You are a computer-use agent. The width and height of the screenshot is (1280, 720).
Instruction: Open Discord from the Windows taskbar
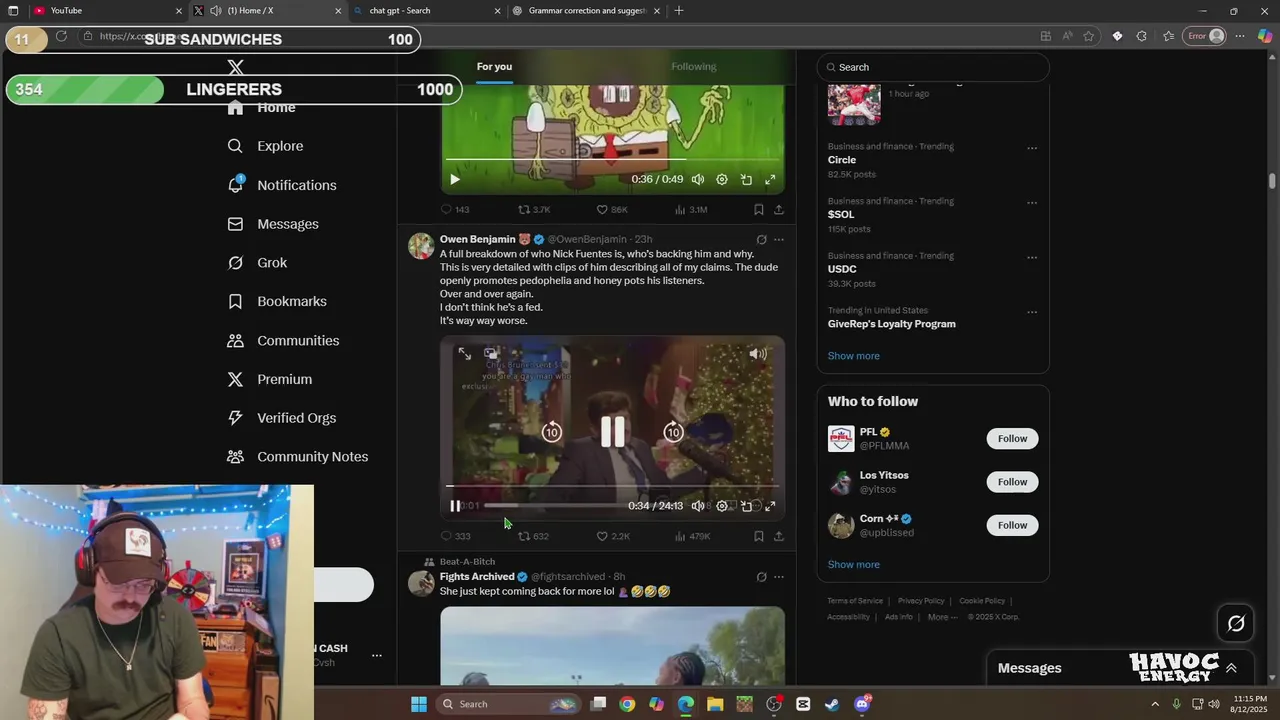[x=862, y=704]
